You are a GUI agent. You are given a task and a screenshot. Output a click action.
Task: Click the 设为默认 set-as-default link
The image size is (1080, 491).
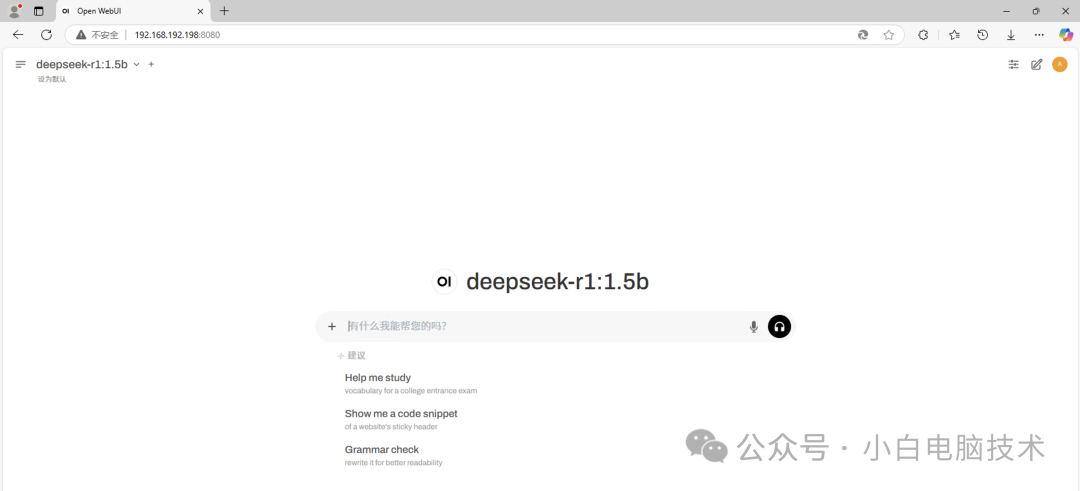coord(52,79)
